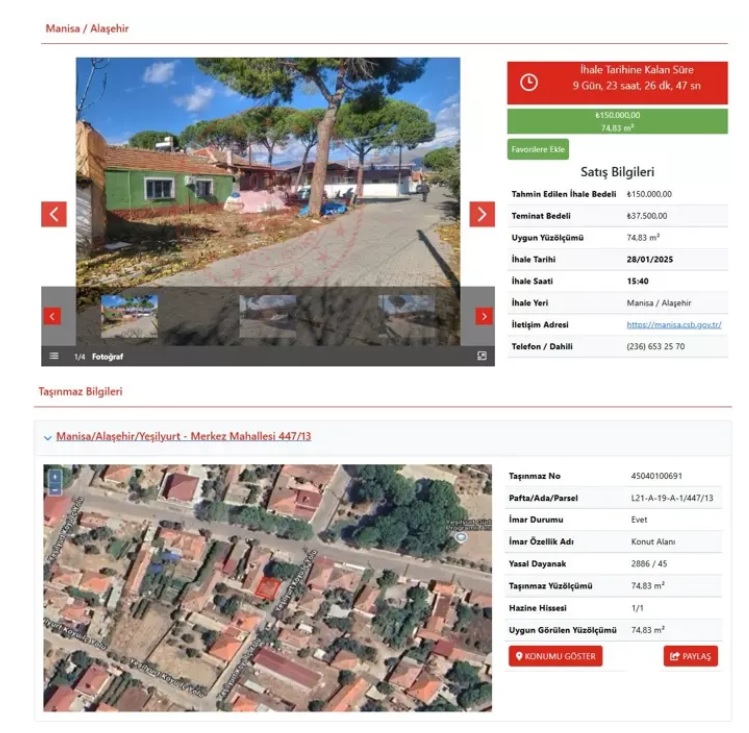Click the clock icon in countdown banner

point(529,82)
